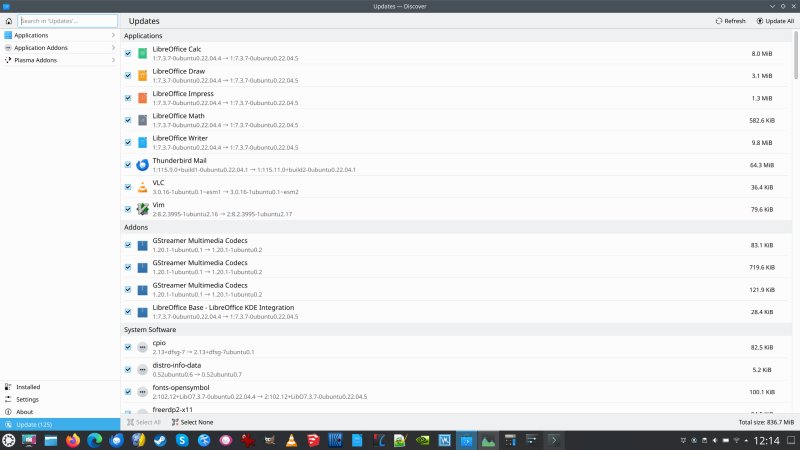Open the Settings page in sidebar

click(60, 399)
